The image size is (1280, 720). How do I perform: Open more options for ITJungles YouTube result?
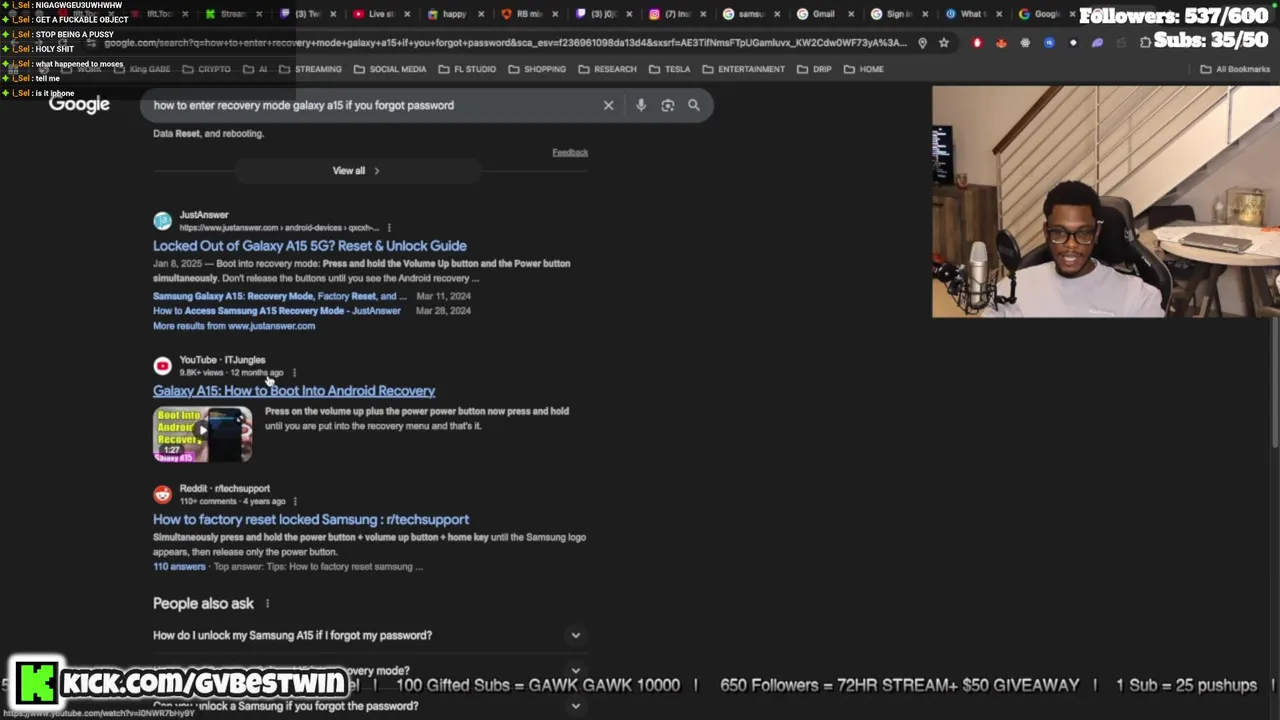coord(294,373)
